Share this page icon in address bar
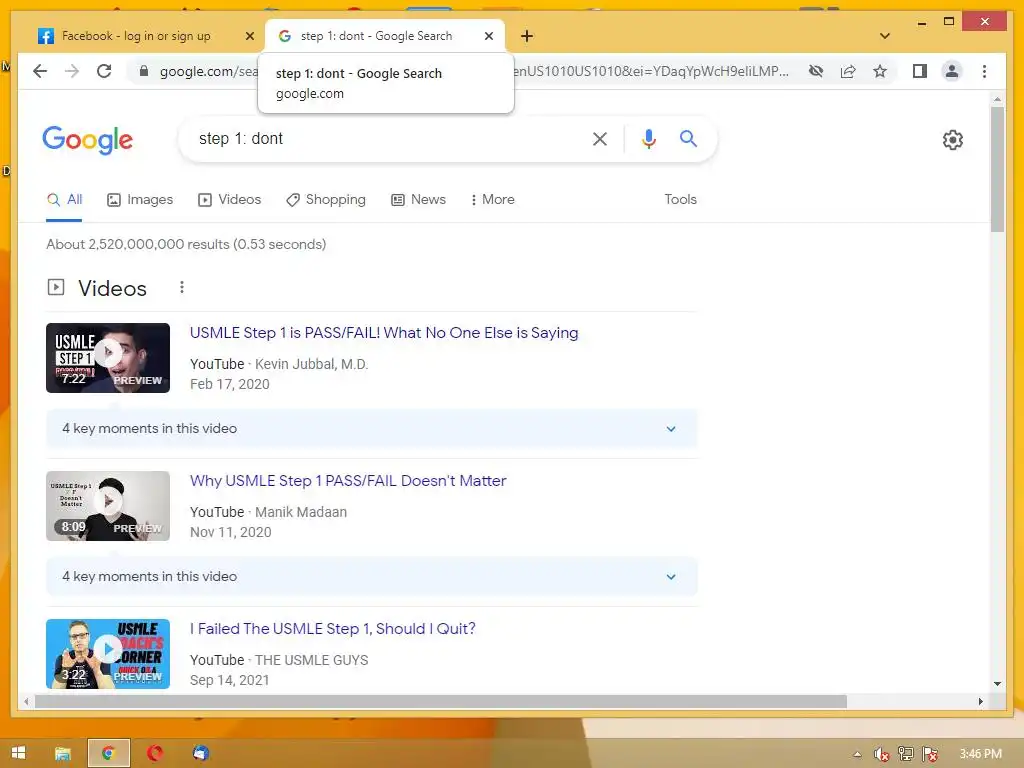 (848, 71)
